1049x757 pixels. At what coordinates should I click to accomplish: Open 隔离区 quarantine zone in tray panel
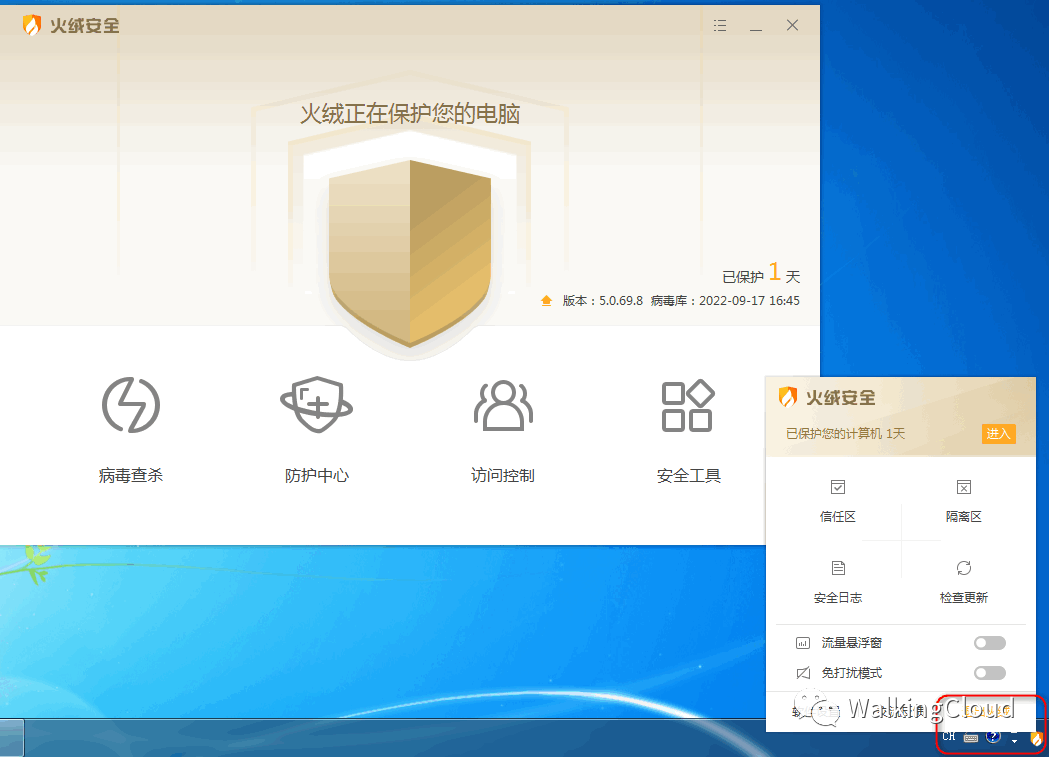pyautogui.click(x=963, y=501)
